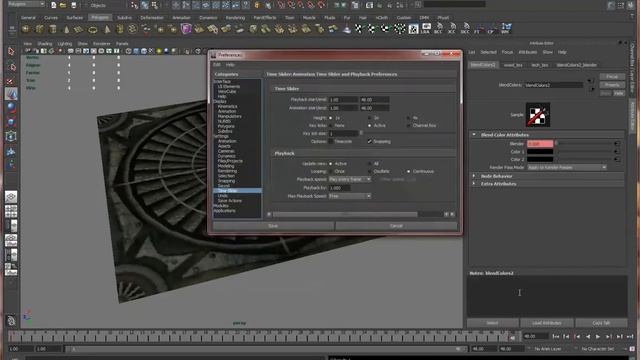Go to start of playback range
The image size is (640, 360).
click(556, 337)
